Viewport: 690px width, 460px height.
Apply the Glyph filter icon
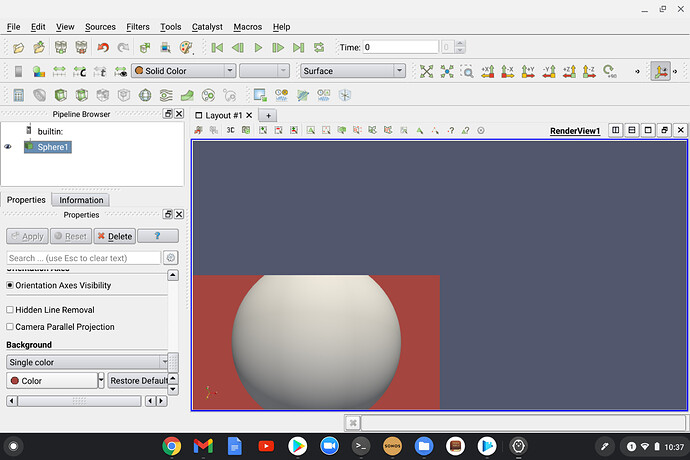pos(145,95)
